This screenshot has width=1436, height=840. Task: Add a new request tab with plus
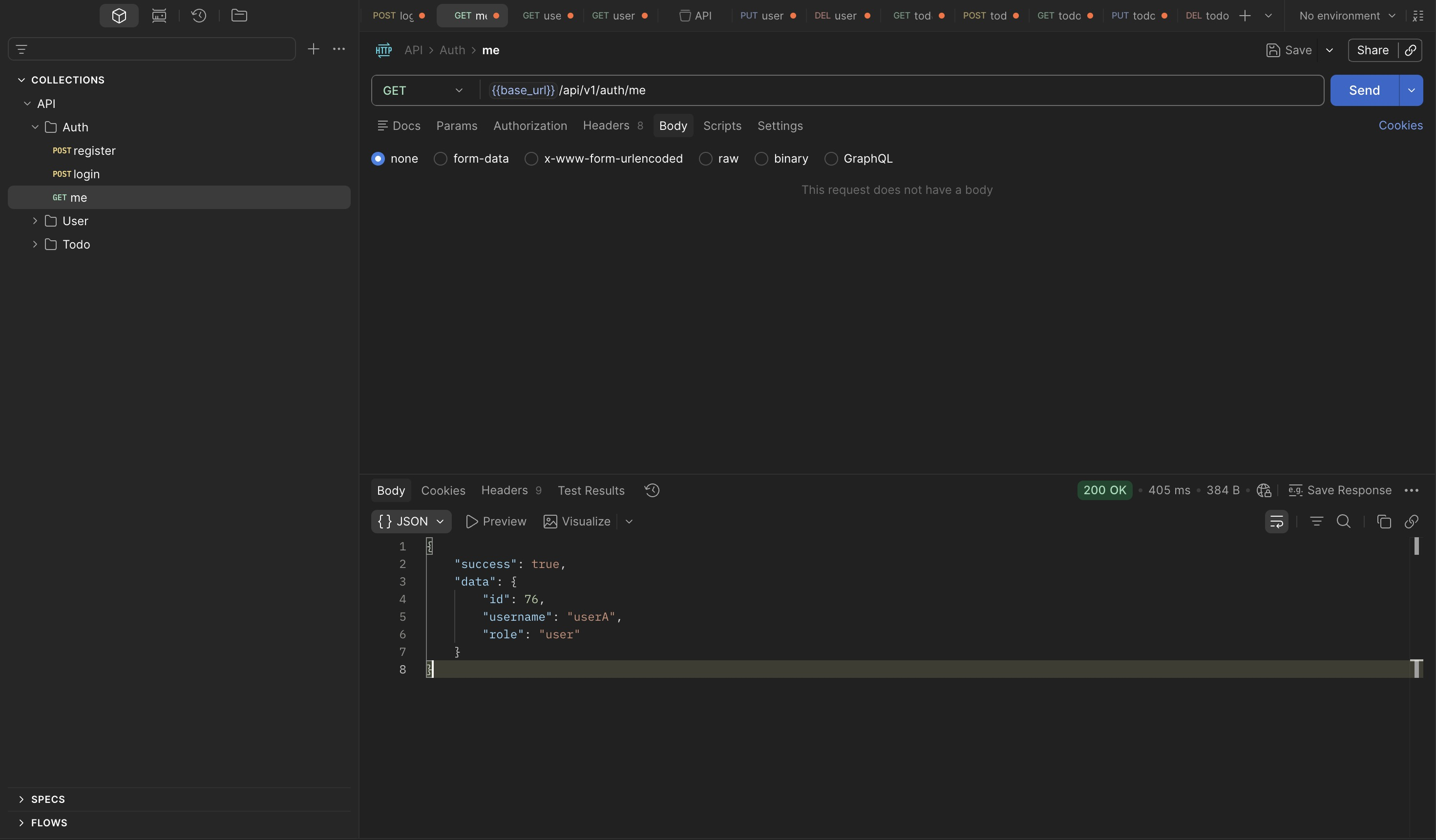click(1245, 16)
